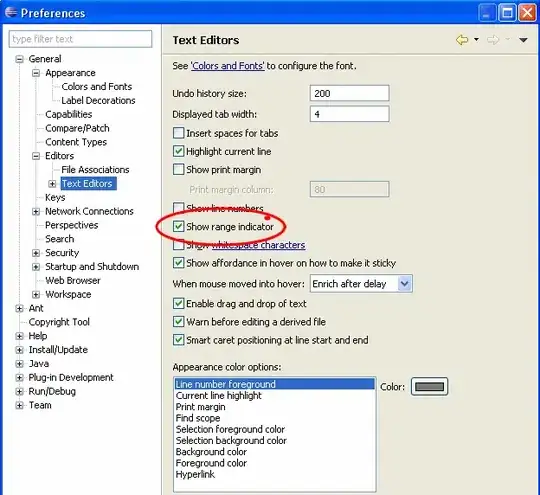Open the Search preference page
This screenshot has width=540, height=495.
[60, 239]
